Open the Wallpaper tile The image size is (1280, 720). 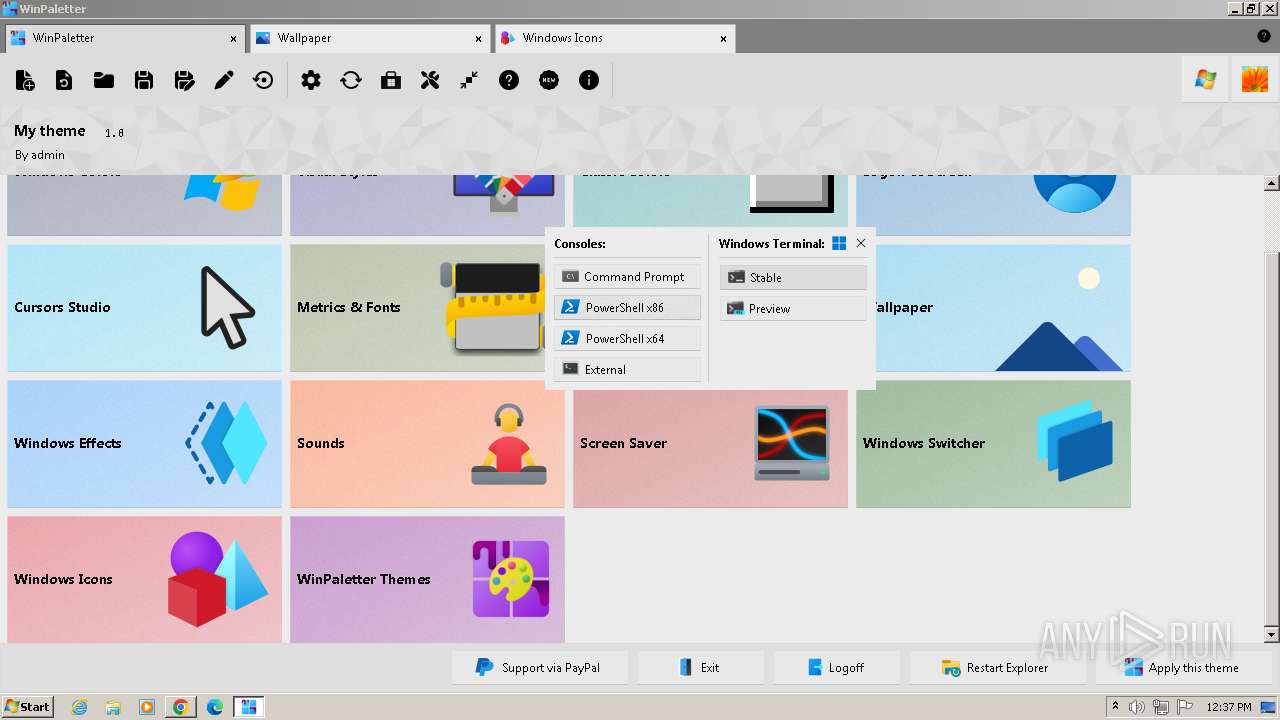(x=1003, y=307)
